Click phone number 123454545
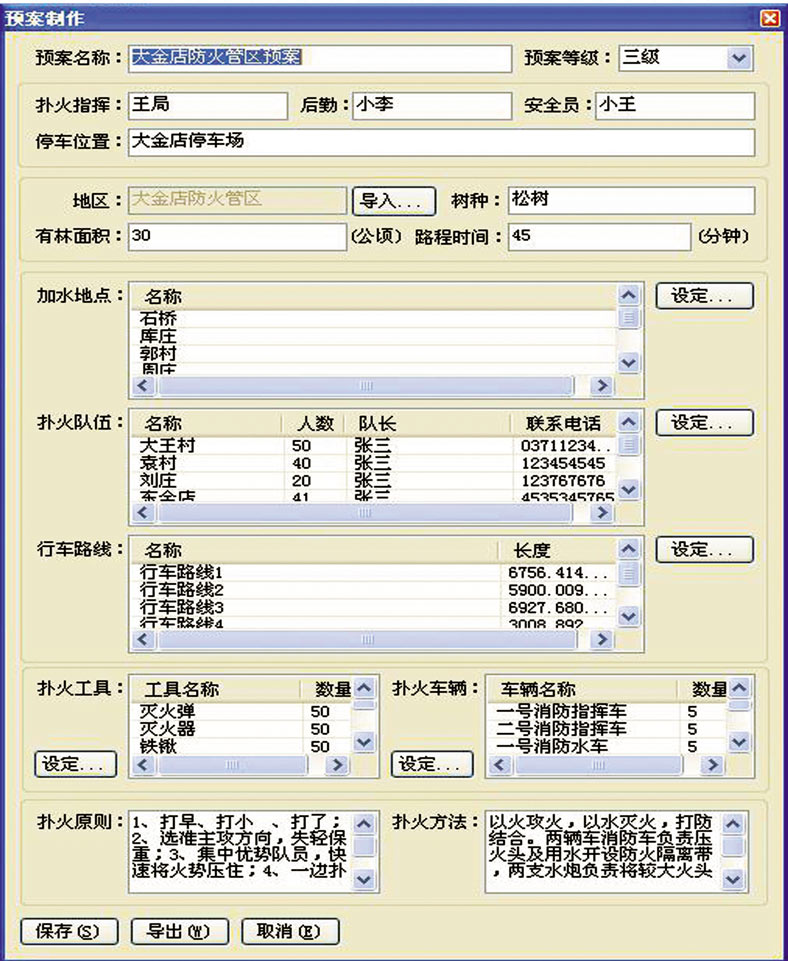Screen dimensions: 788x961 (563, 463)
